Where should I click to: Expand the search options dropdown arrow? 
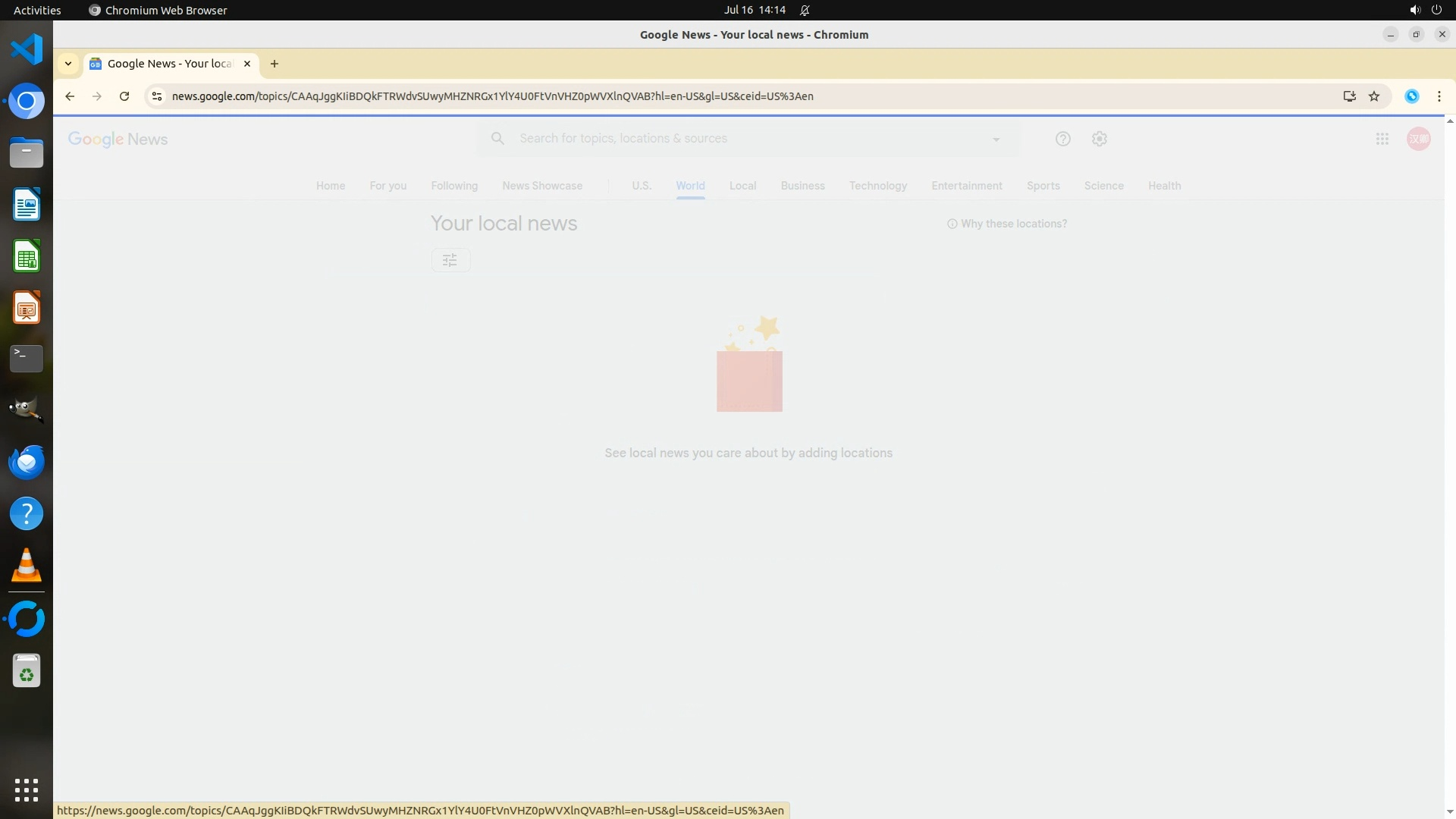[996, 139]
